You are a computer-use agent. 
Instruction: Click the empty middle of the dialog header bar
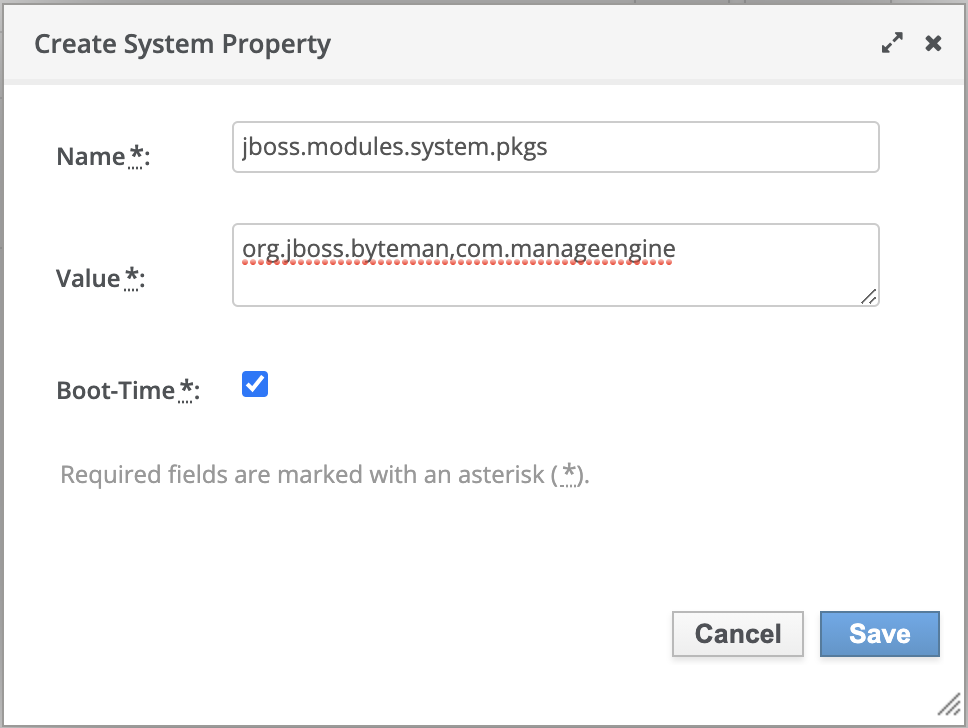tap(600, 44)
